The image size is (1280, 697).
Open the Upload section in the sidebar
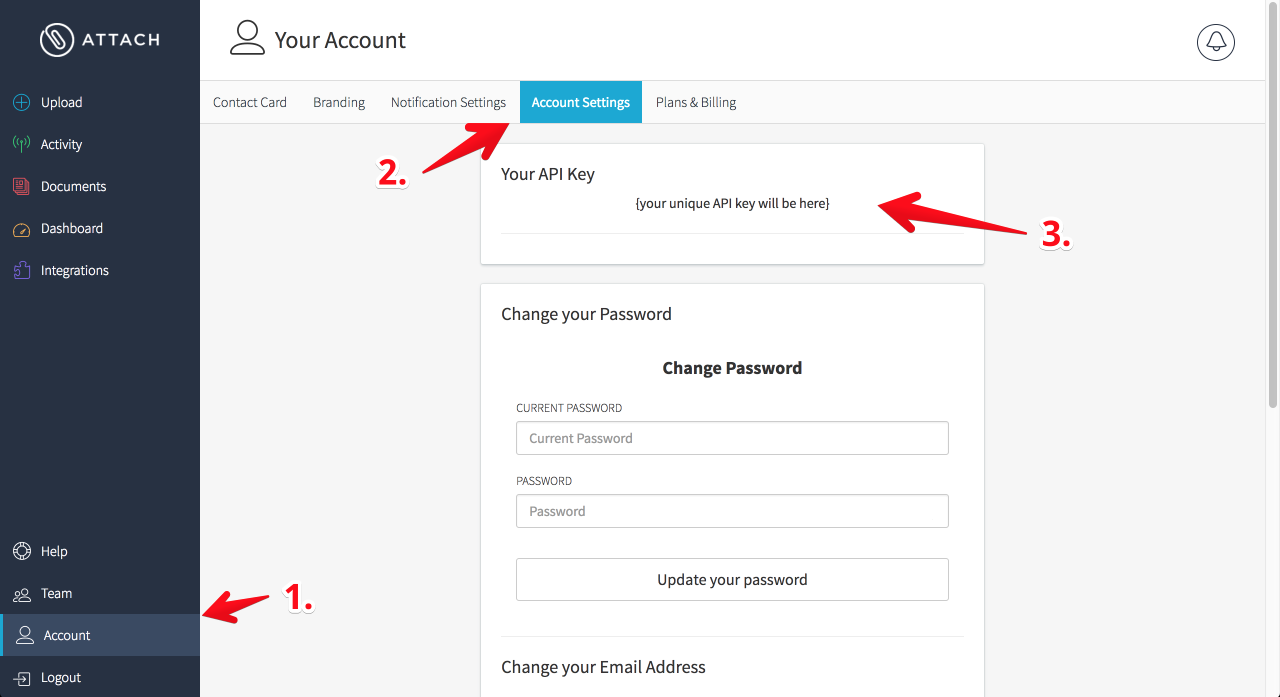pos(60,102)
